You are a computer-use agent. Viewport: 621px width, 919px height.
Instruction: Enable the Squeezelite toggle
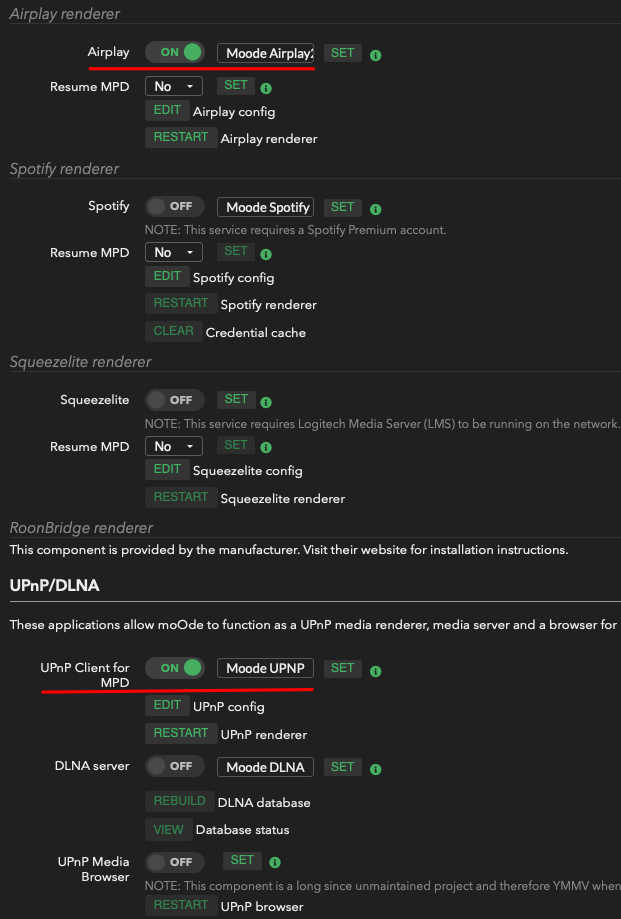coord(175,400)
